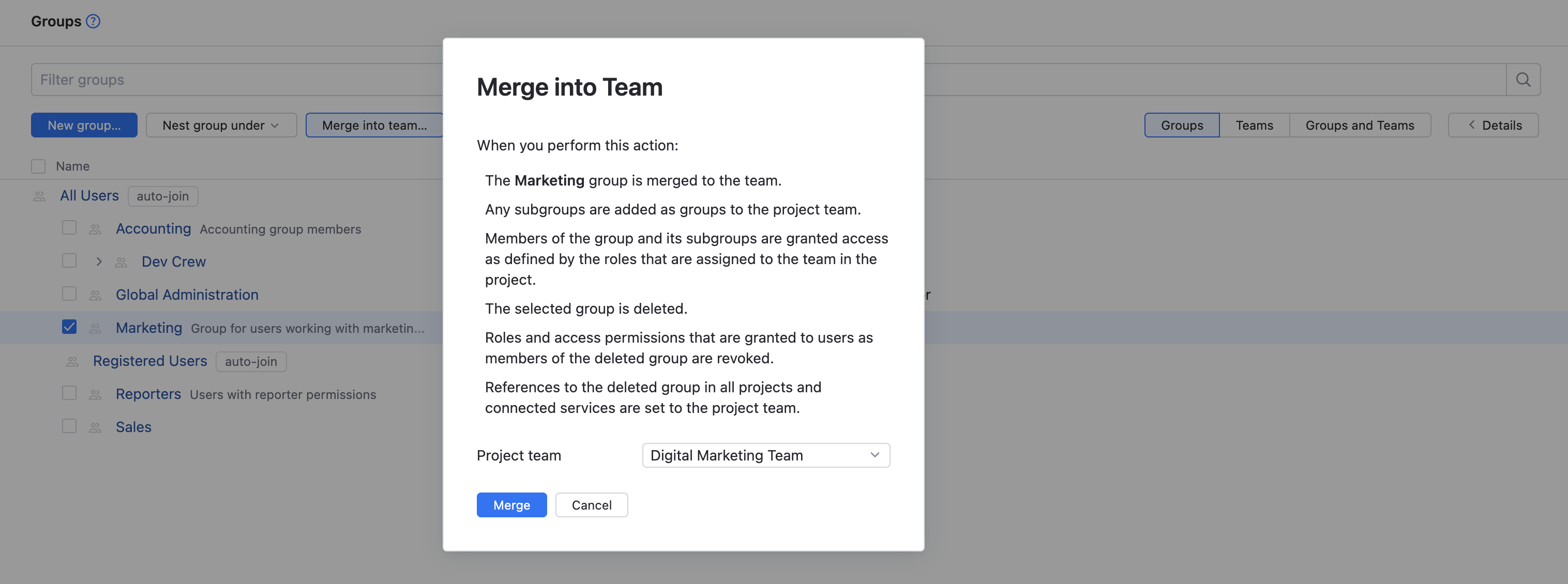The image size is (1568, 584).
Task: Confirm with the Merge button
Action: pos(511,505)
